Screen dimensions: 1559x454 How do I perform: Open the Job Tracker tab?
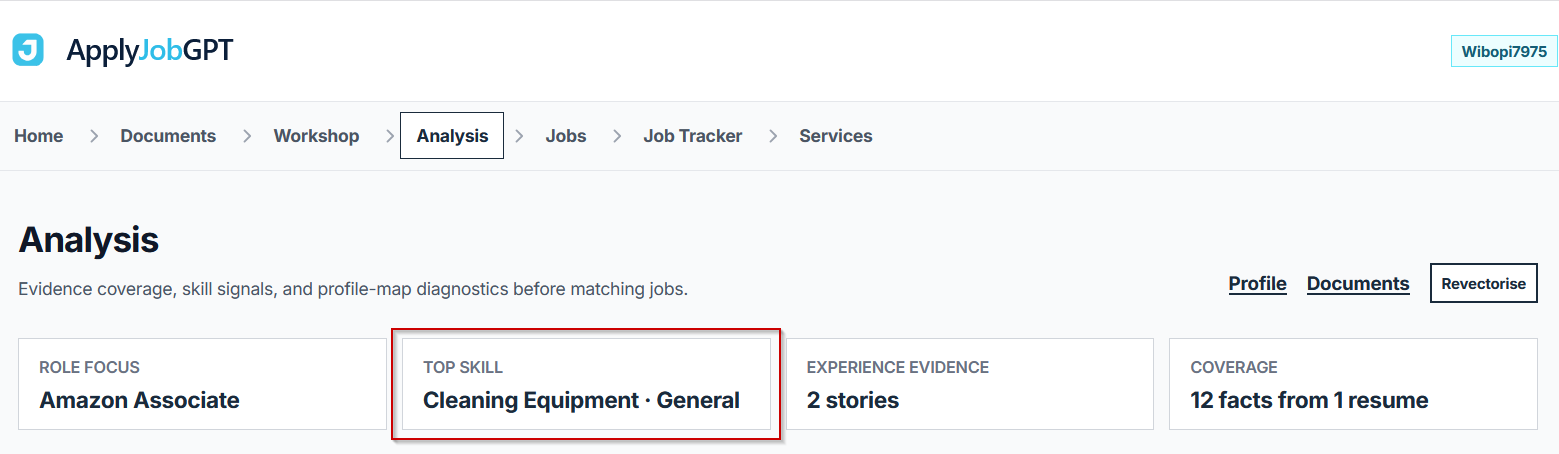[x=692, y=136]
